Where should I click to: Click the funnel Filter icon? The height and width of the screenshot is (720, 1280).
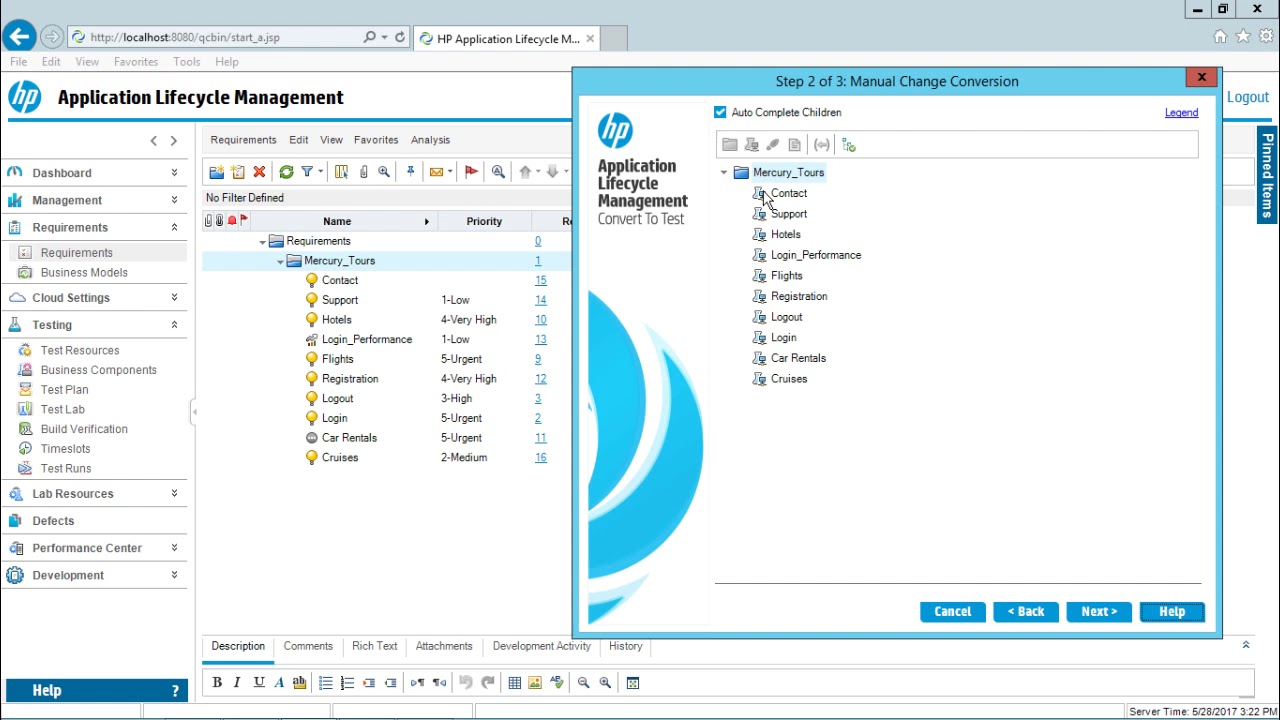(307, 172)
